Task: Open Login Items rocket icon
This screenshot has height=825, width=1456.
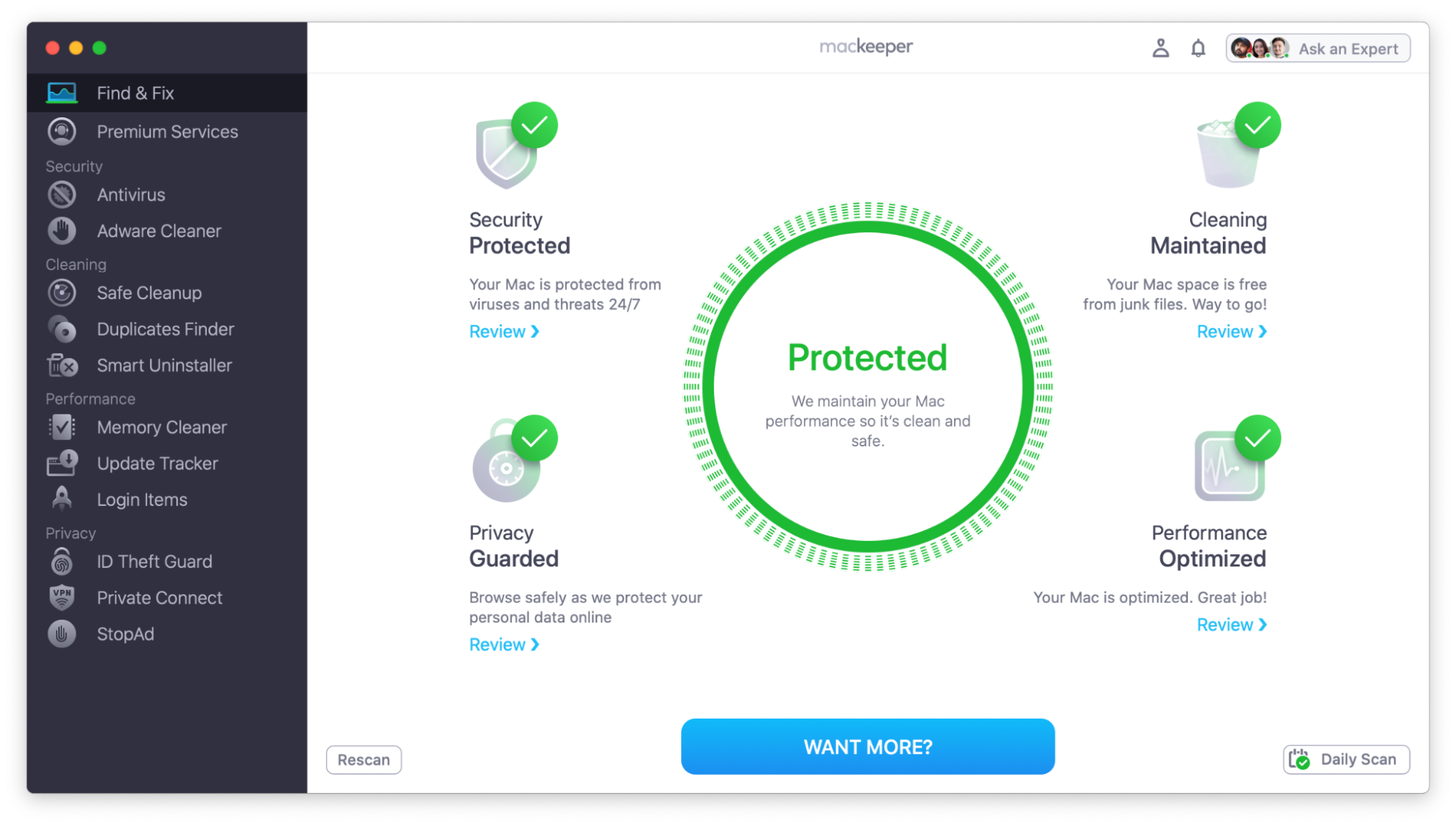Action: click(x=62, y=499)
